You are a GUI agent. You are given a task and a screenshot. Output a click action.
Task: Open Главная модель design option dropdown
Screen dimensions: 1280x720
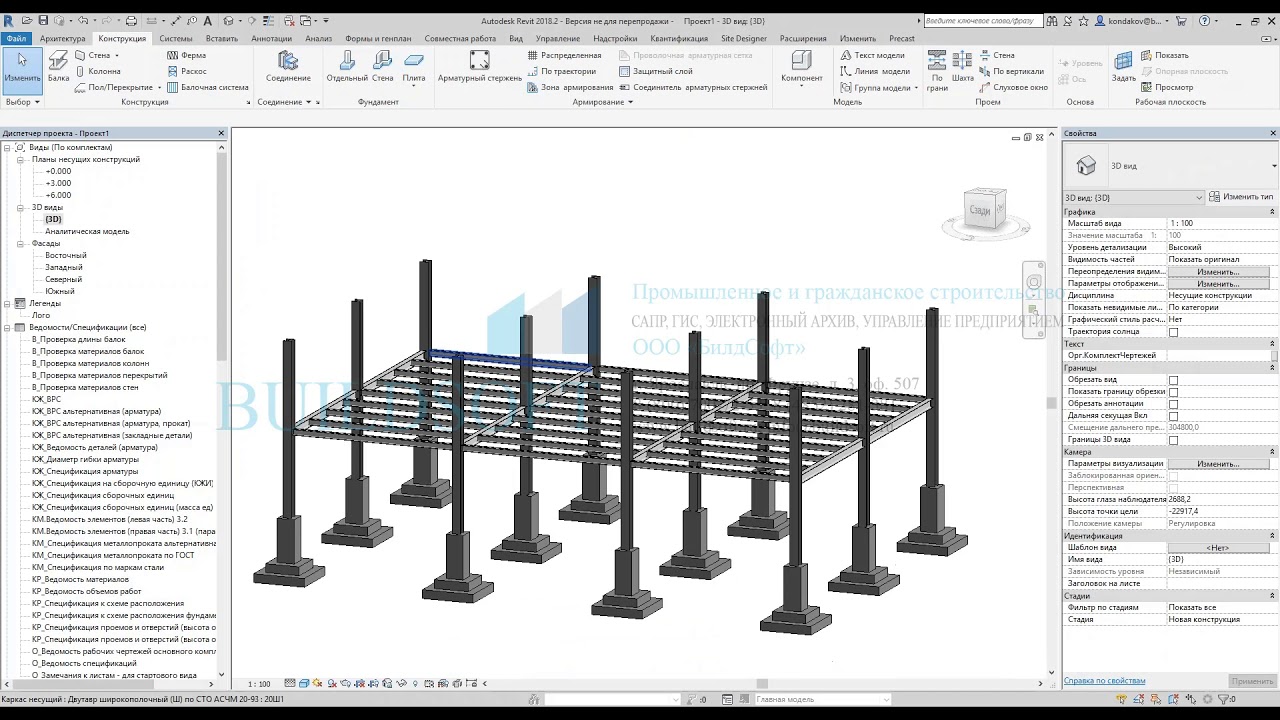[823, 700]
